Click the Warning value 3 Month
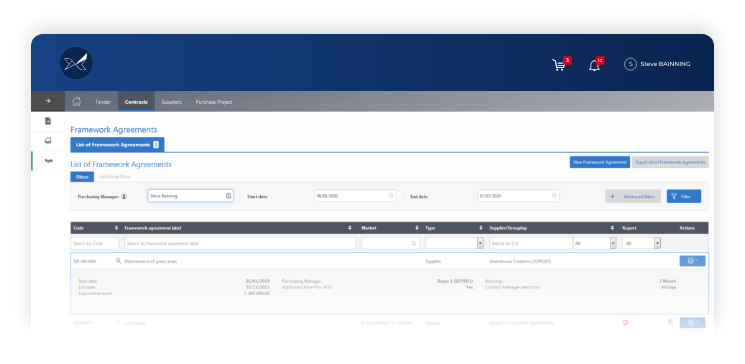The height and width of the screenshot is (364, 745). coord(668,281)
